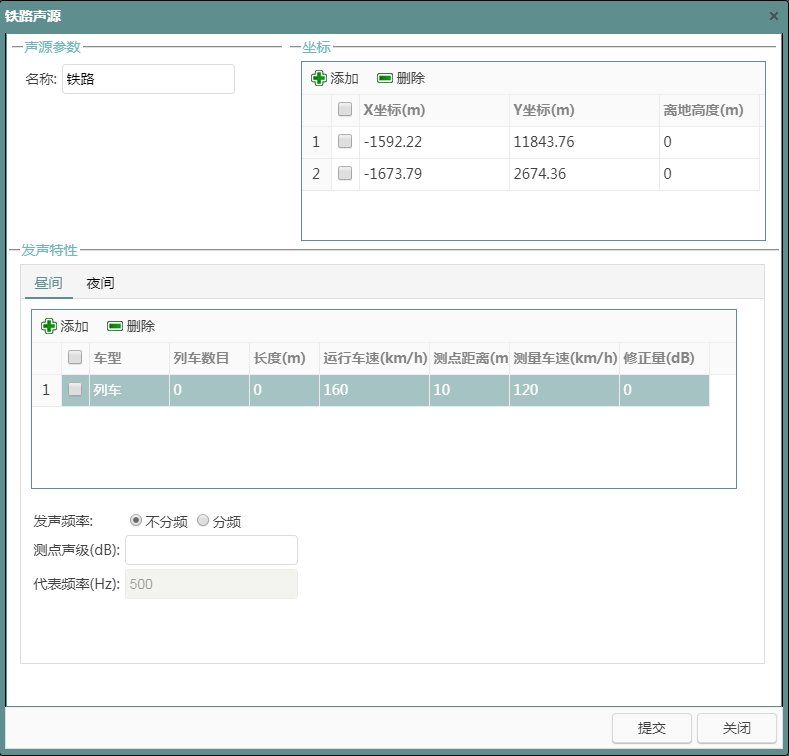
Task: Click the 离地高度 cell in coordinate row 2
Action: click(709, 174)
